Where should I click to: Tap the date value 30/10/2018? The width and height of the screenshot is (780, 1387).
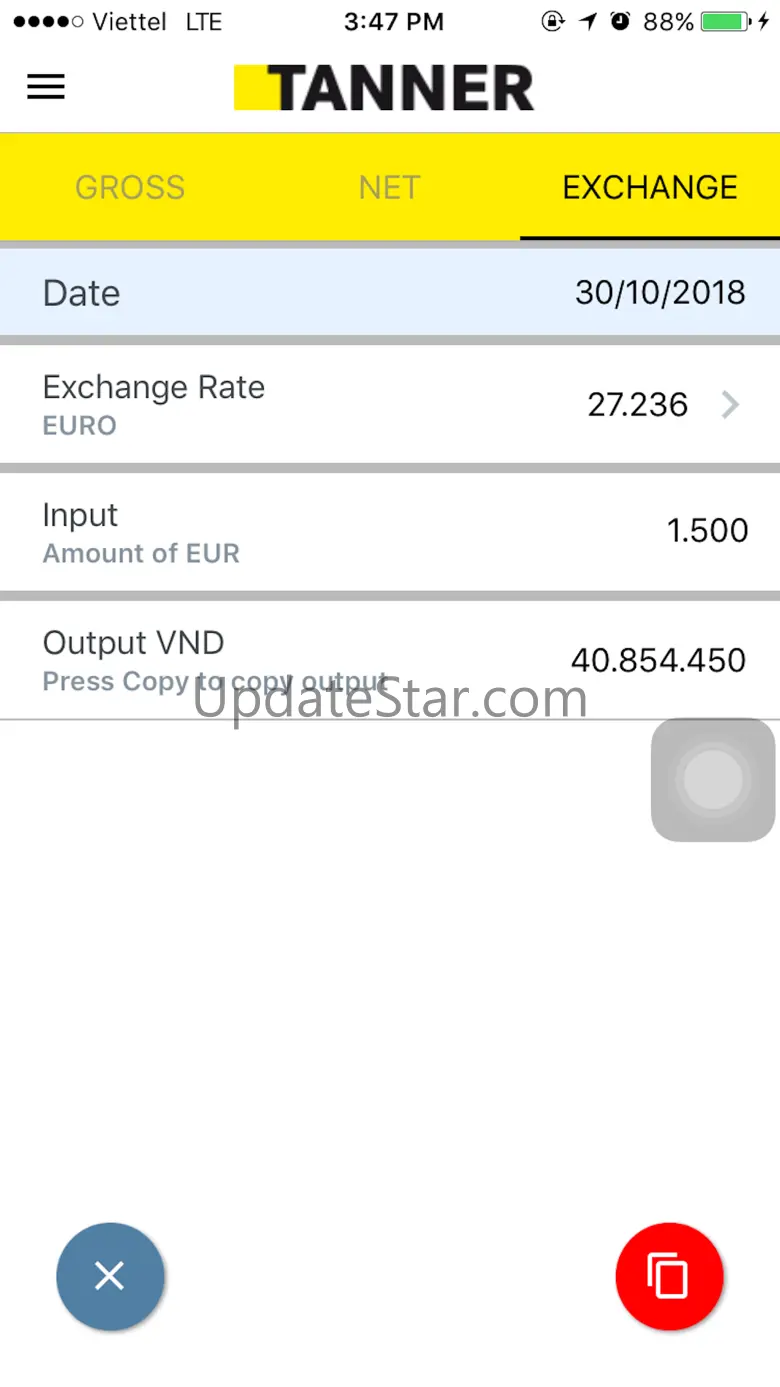point(660,293)
